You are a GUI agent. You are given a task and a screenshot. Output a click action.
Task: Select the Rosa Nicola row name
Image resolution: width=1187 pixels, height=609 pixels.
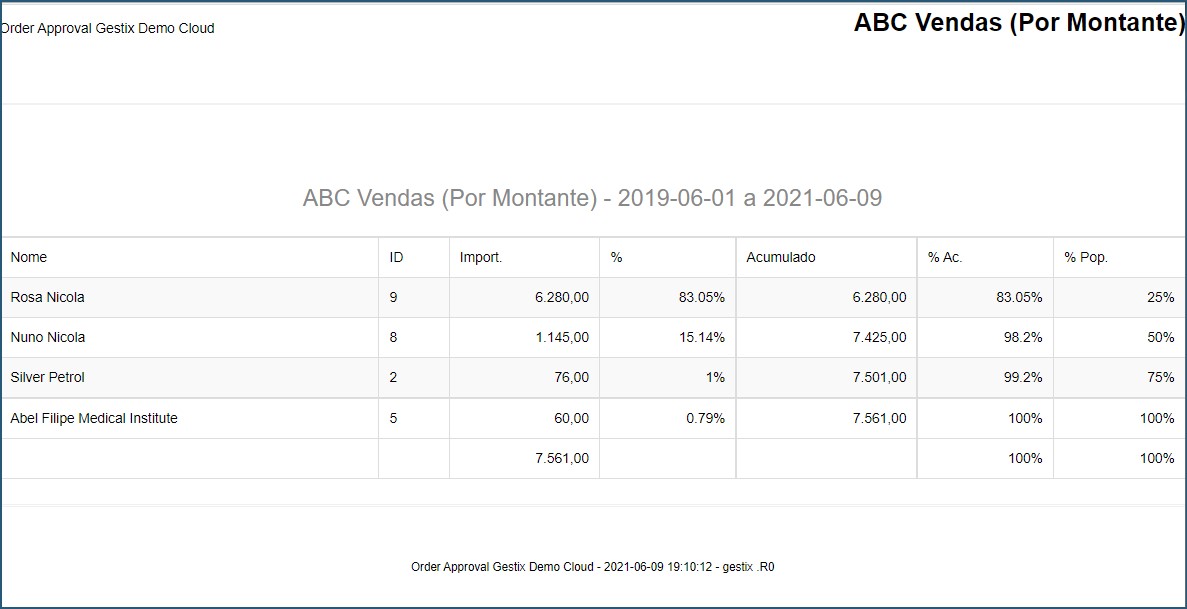click(48, 298)
